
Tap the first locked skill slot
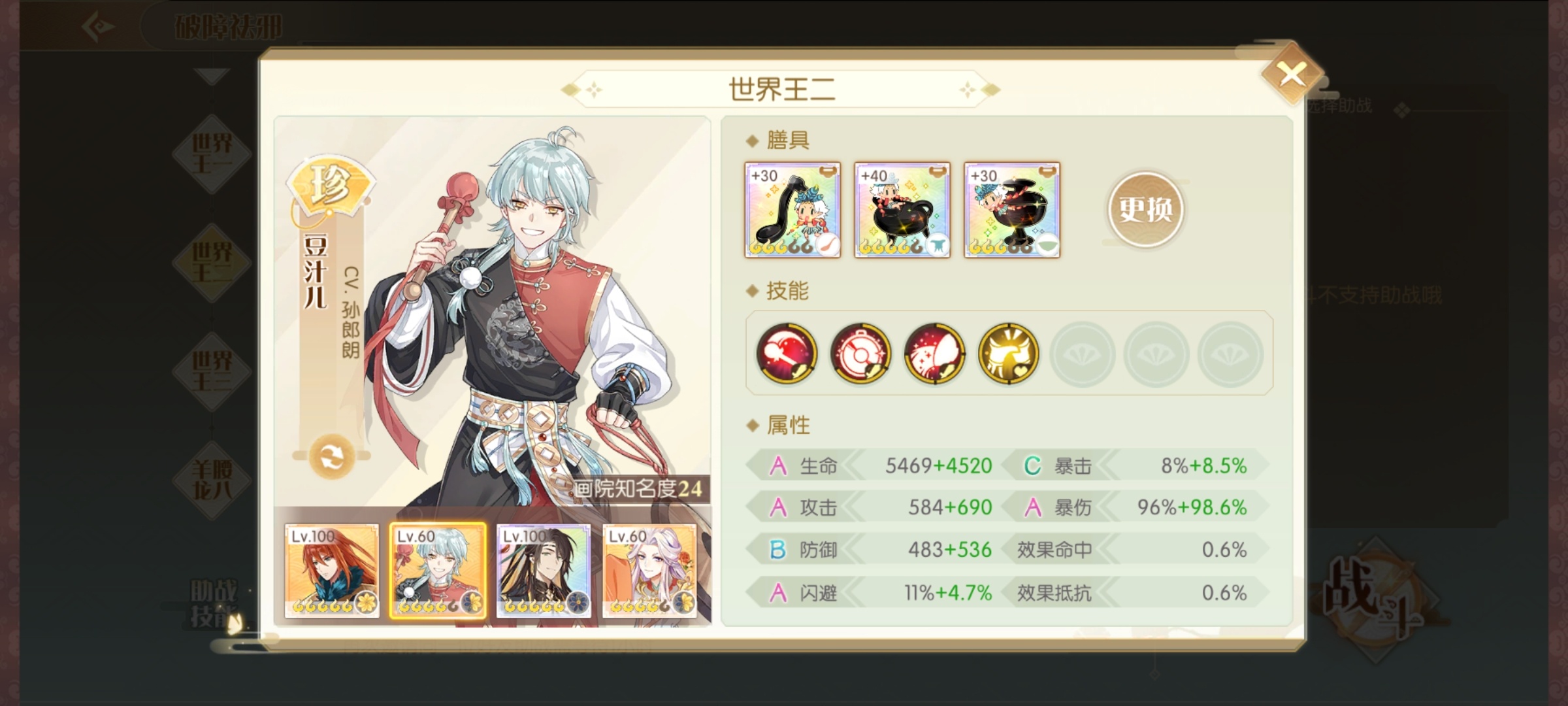click(x=1082, y=354)
